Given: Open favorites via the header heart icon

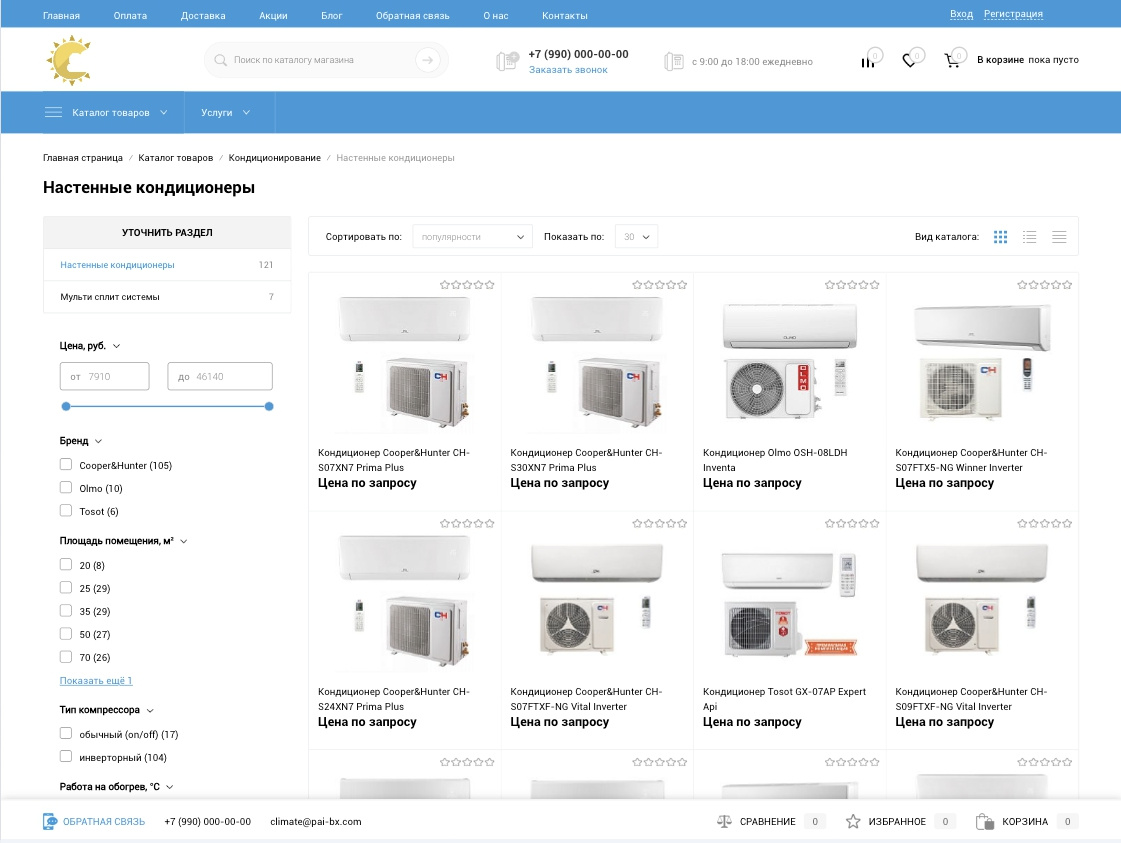Looking at the screenshot, I should pos(909,61).
